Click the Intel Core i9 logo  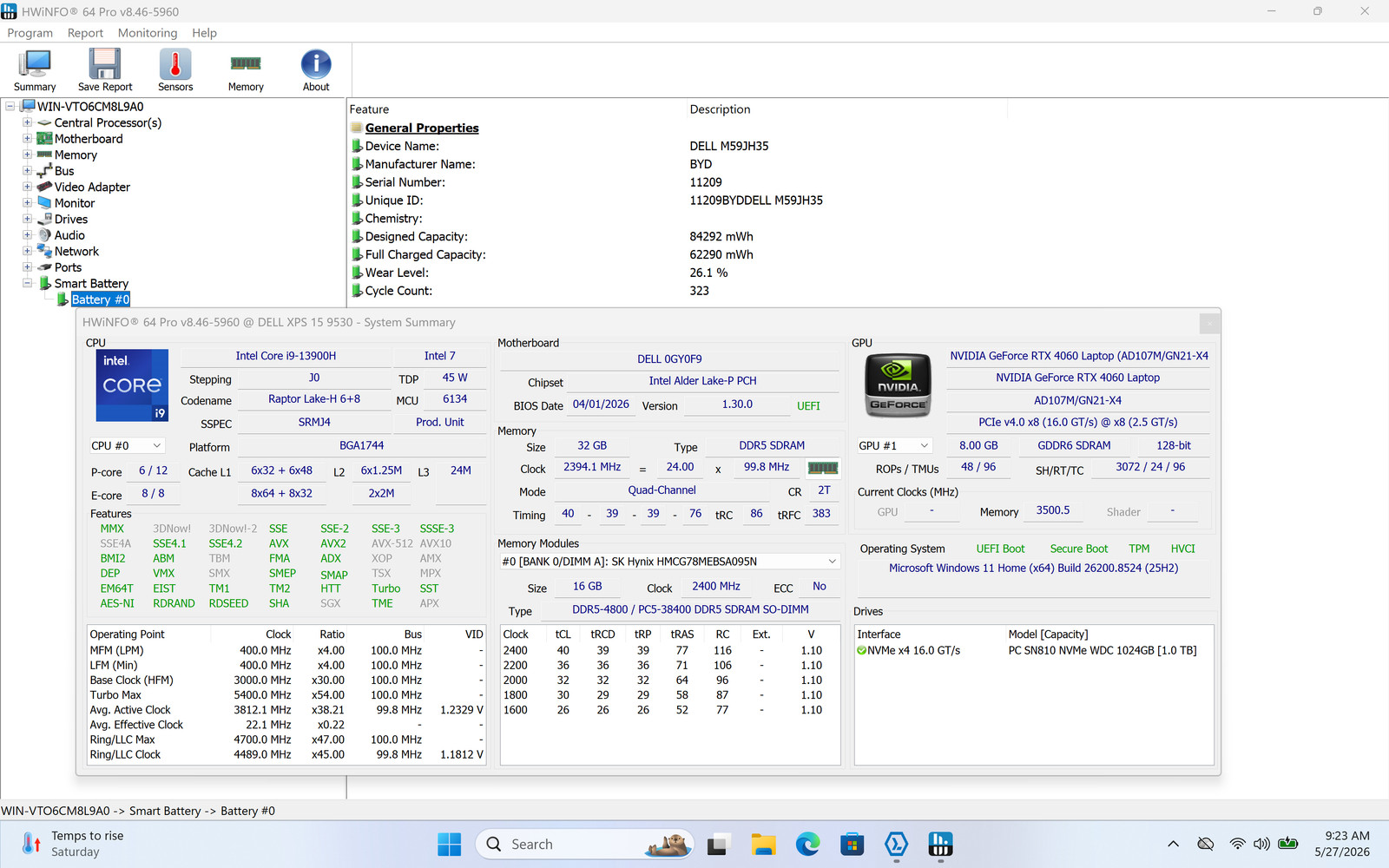(x=132, y=385)
